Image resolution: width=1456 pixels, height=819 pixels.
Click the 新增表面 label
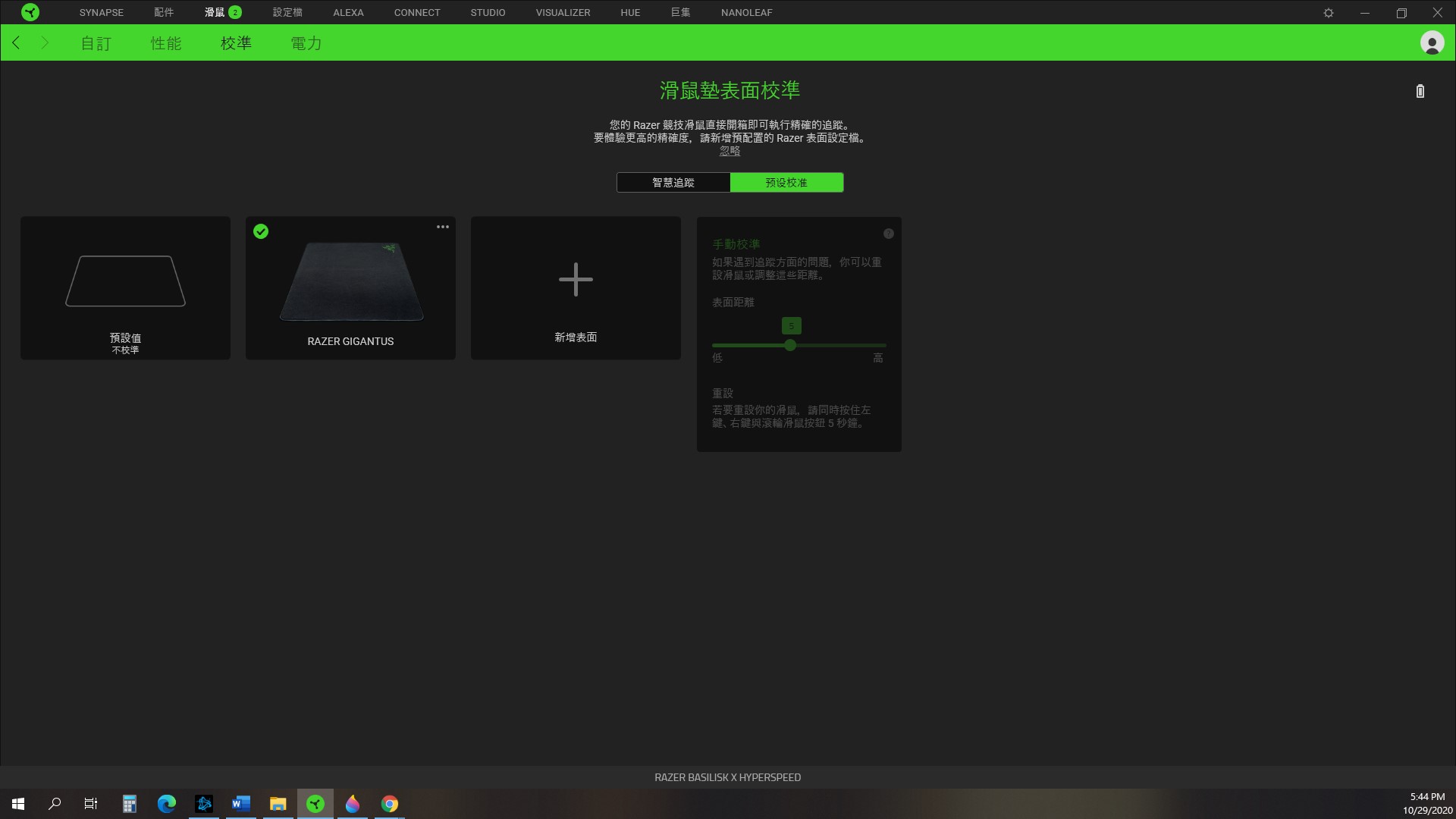click(576, 337)
